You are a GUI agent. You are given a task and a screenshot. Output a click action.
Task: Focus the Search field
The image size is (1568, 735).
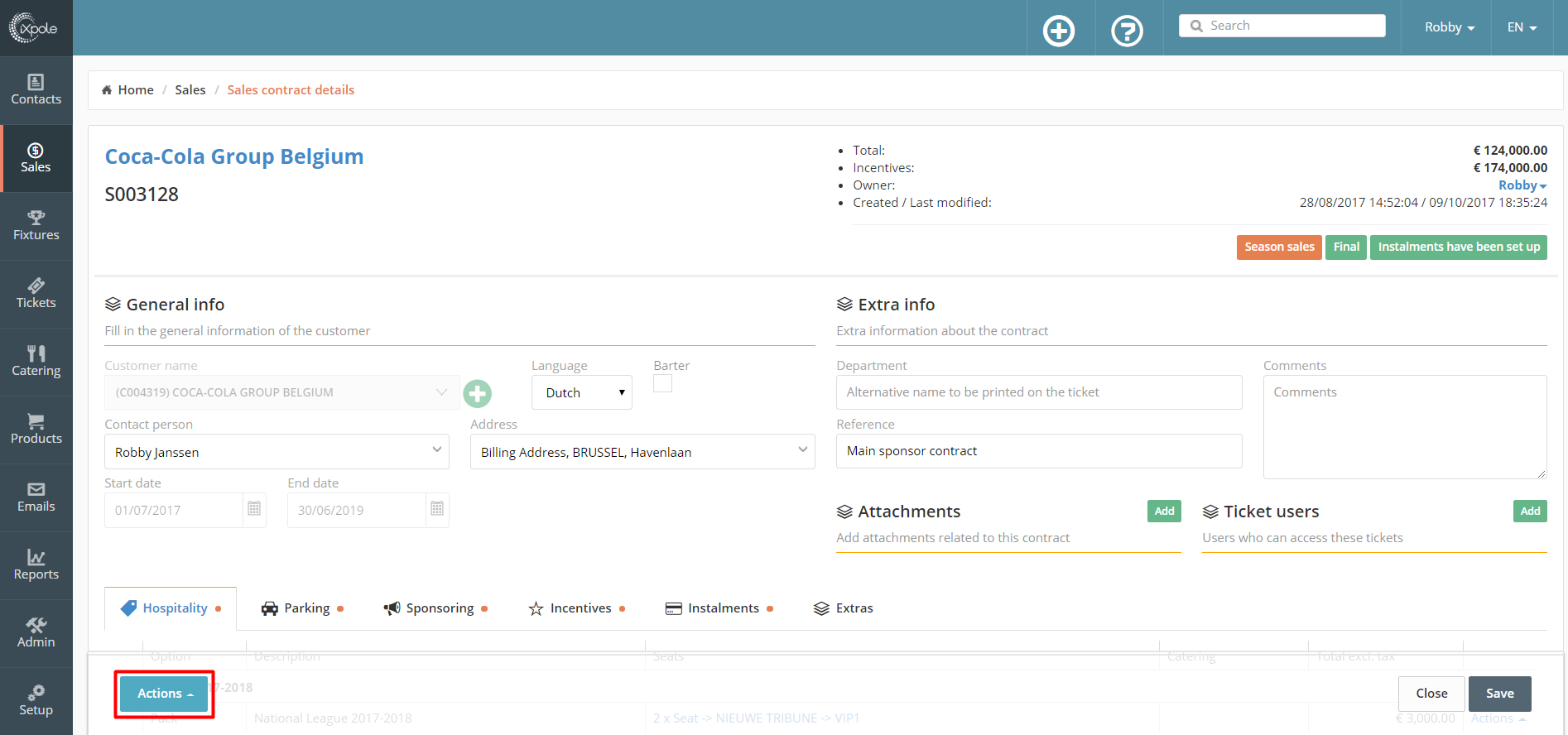tap(1282, 26)
